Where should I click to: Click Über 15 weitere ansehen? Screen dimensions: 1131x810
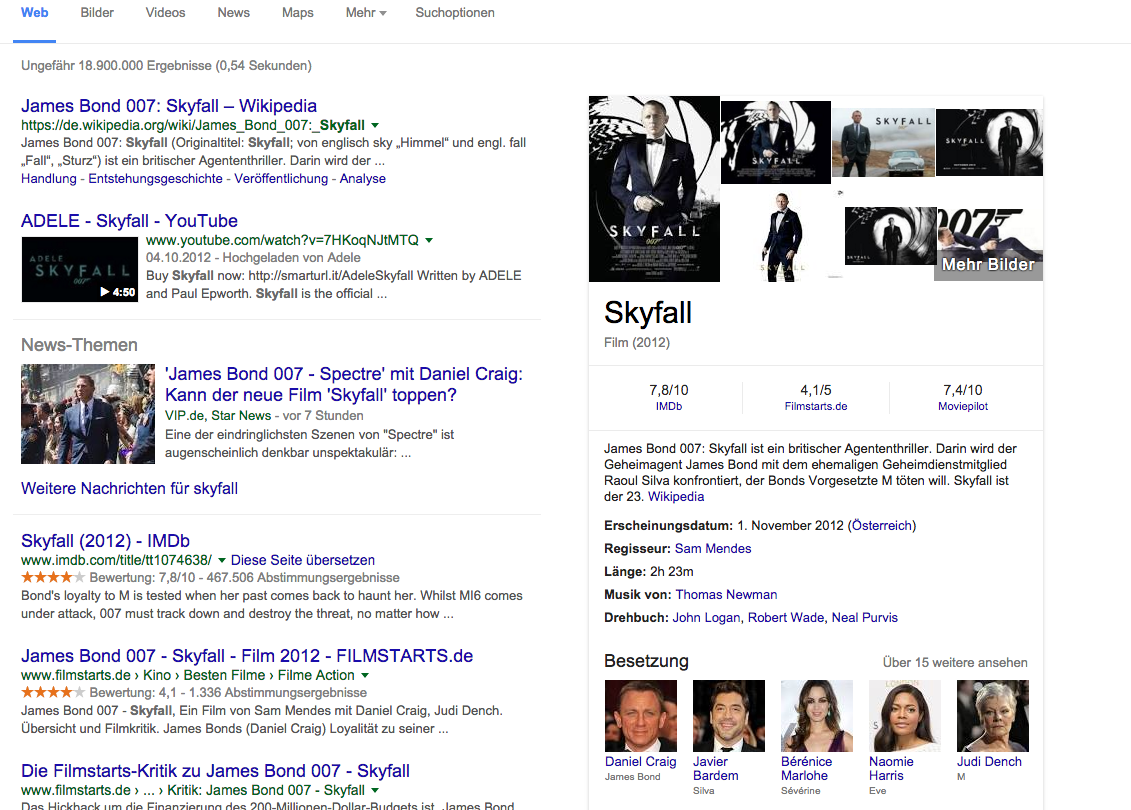pyautogui.click(x=955, y=662)
